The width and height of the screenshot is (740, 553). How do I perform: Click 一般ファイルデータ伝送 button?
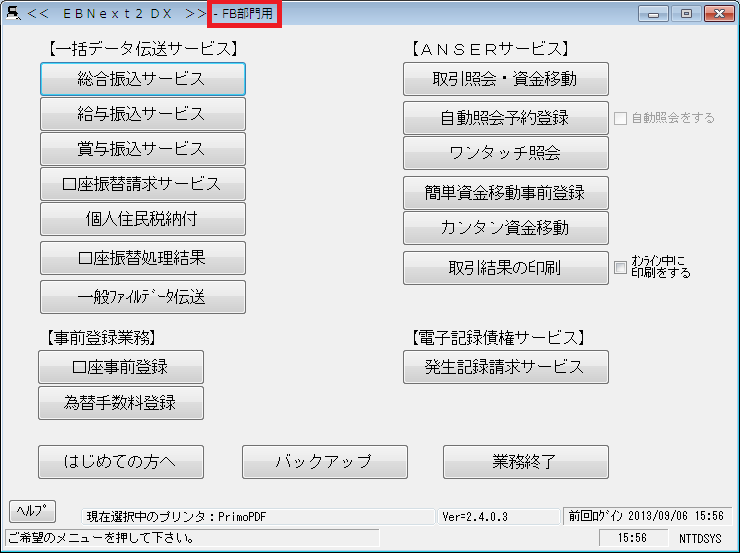click(x=143, y=297)
